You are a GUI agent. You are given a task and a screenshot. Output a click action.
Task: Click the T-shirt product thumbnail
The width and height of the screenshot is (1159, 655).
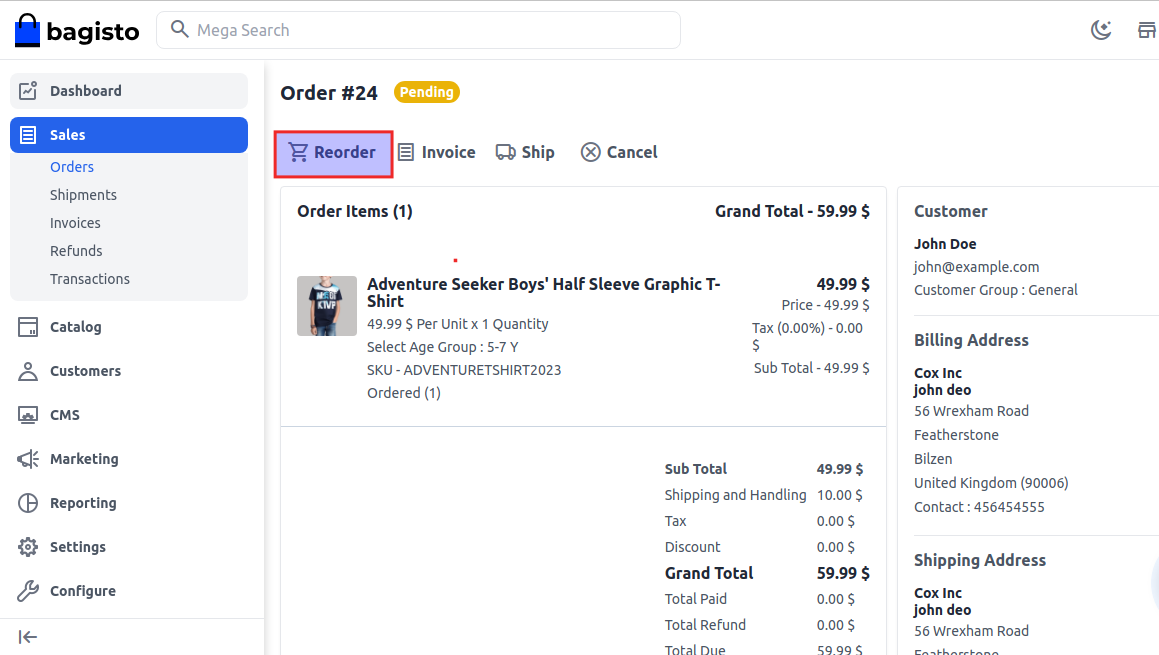click(x=327, y=306)
